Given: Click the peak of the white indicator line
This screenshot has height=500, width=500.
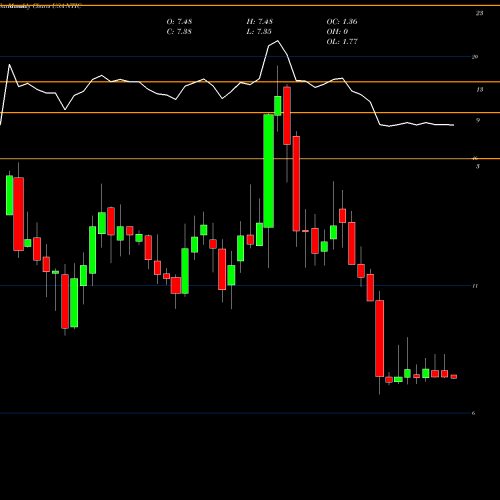Looking at the screenshot, I should 277,41.
